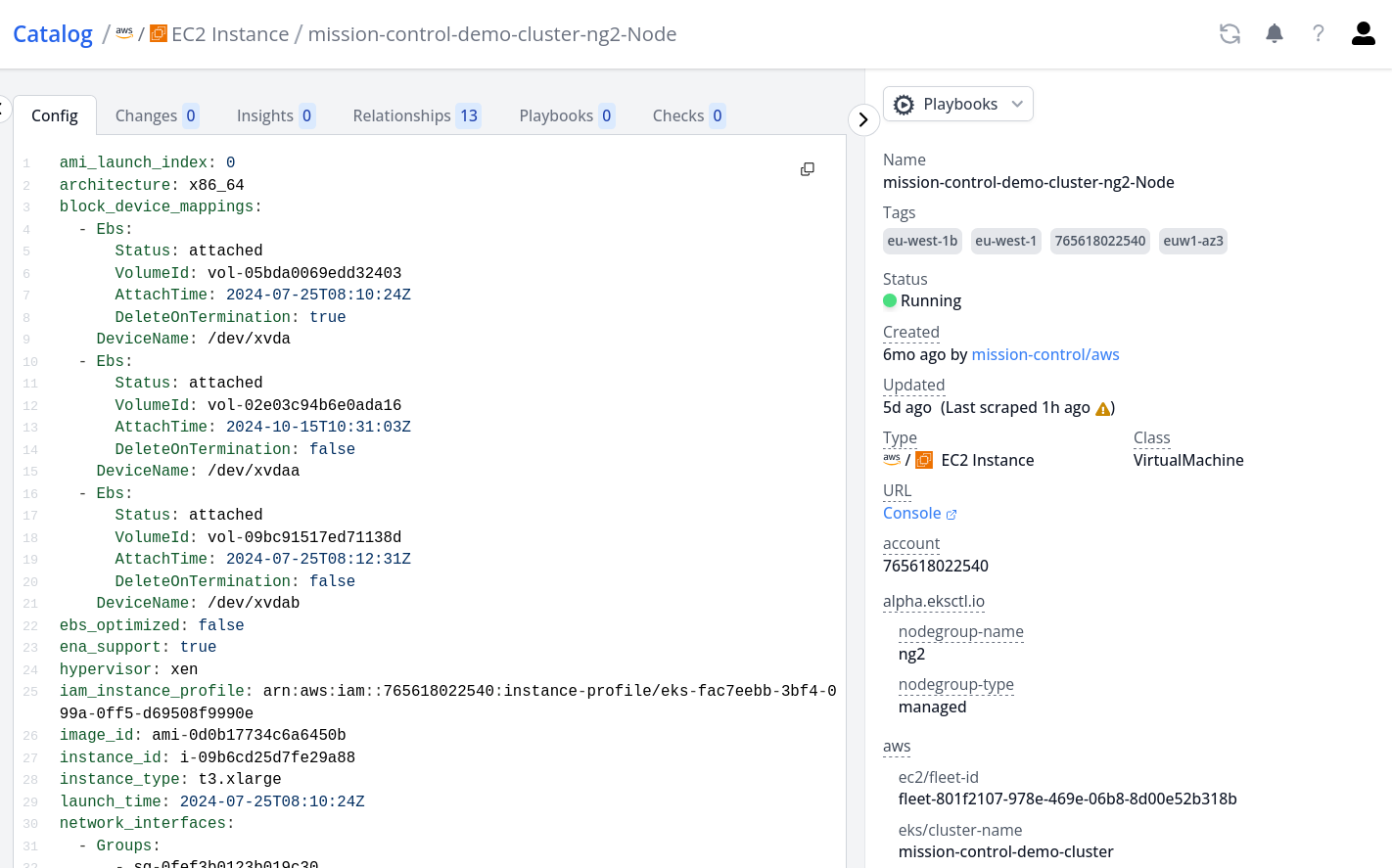The image size is (1392, 868).
Task: Open the Insights tab
Action: 275,115
